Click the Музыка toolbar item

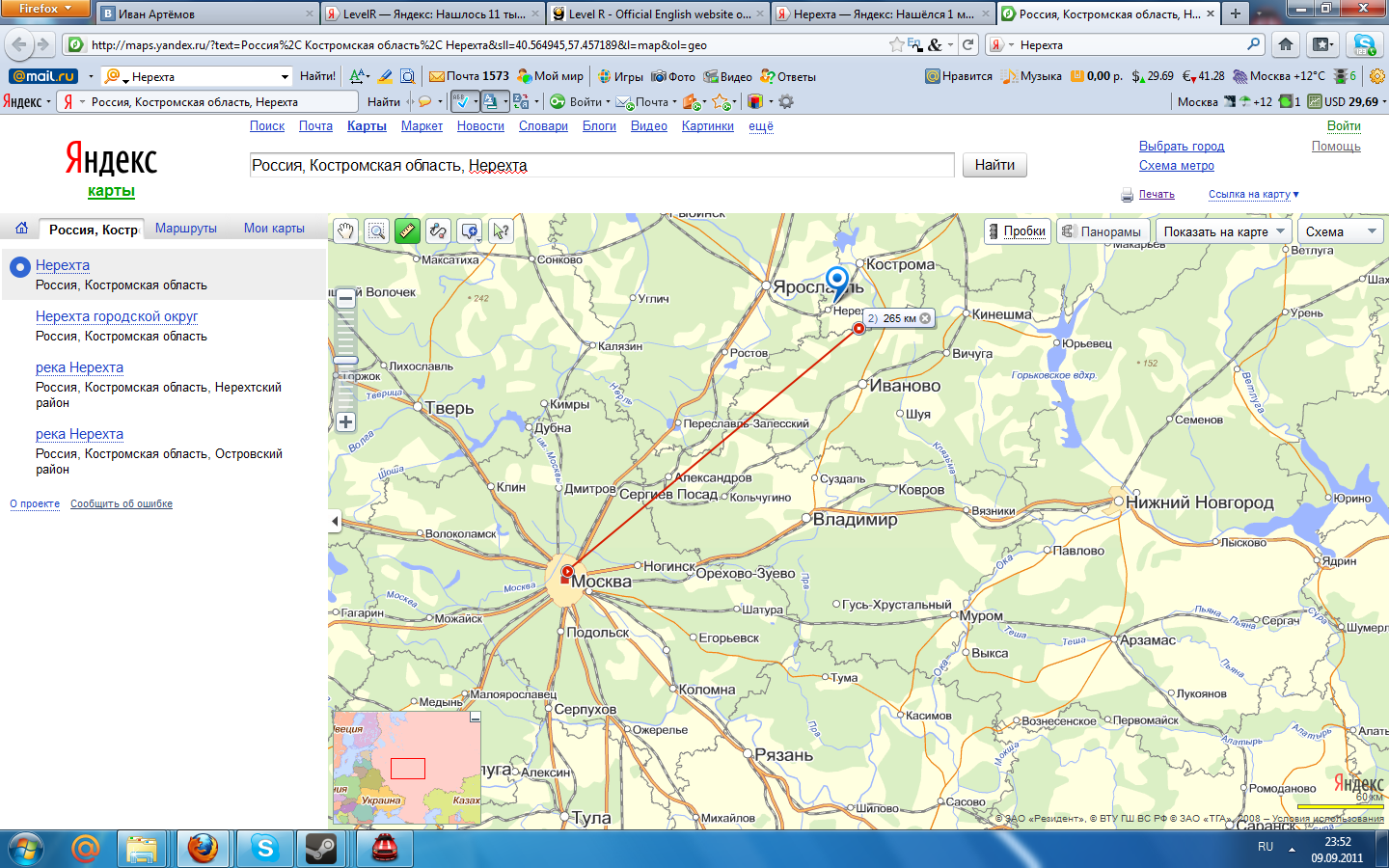point(1031,76)
